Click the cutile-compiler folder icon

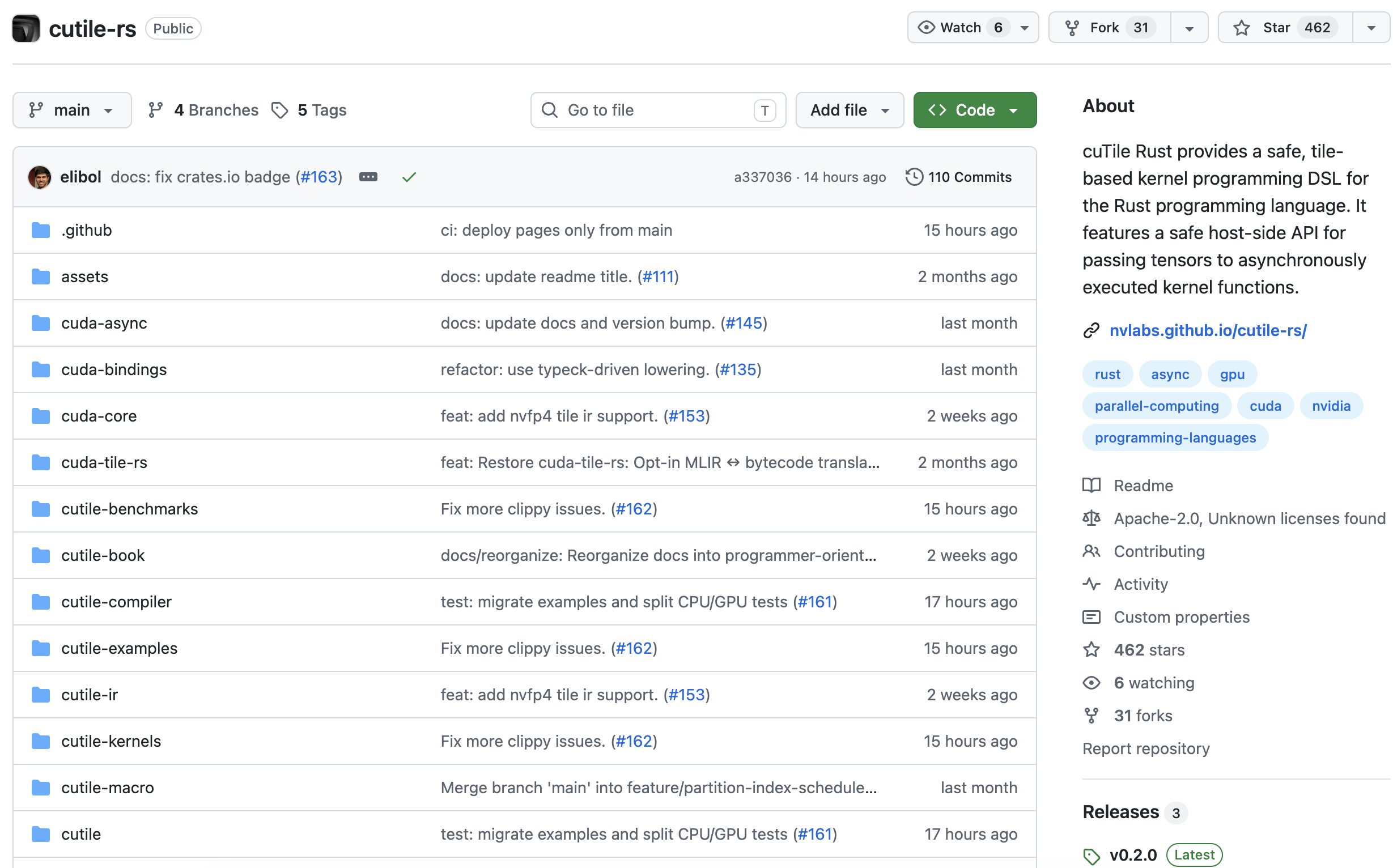[41, 602]
